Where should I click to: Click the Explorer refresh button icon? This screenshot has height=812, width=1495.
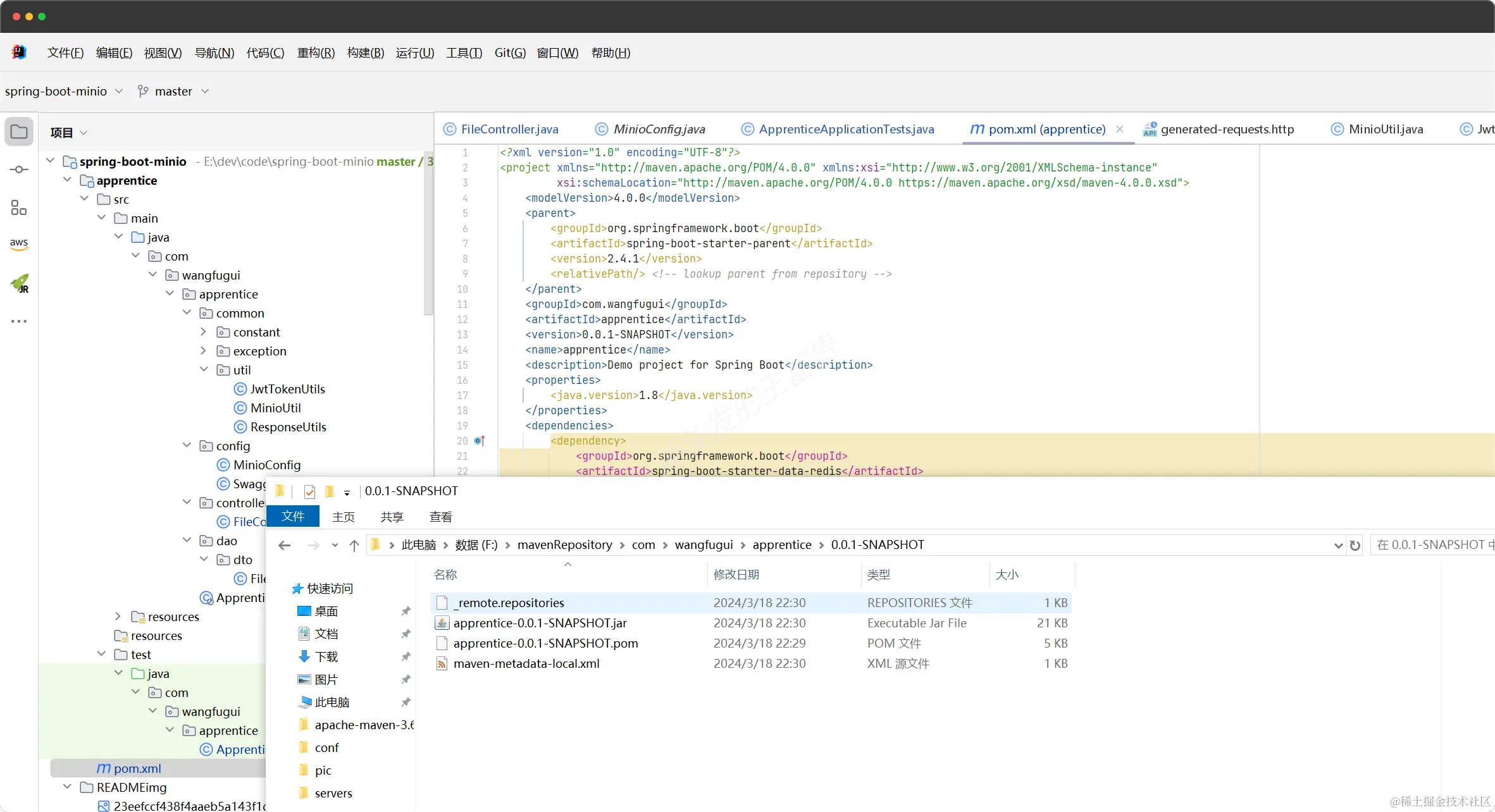click(x=1355, y=545)
